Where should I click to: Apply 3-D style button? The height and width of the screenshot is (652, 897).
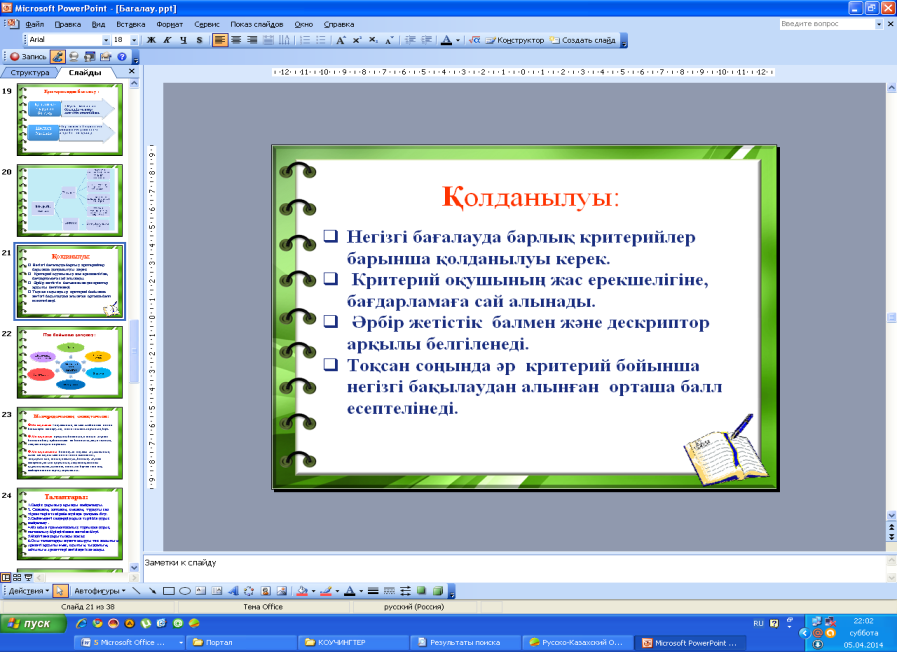(x=438, y=591)
